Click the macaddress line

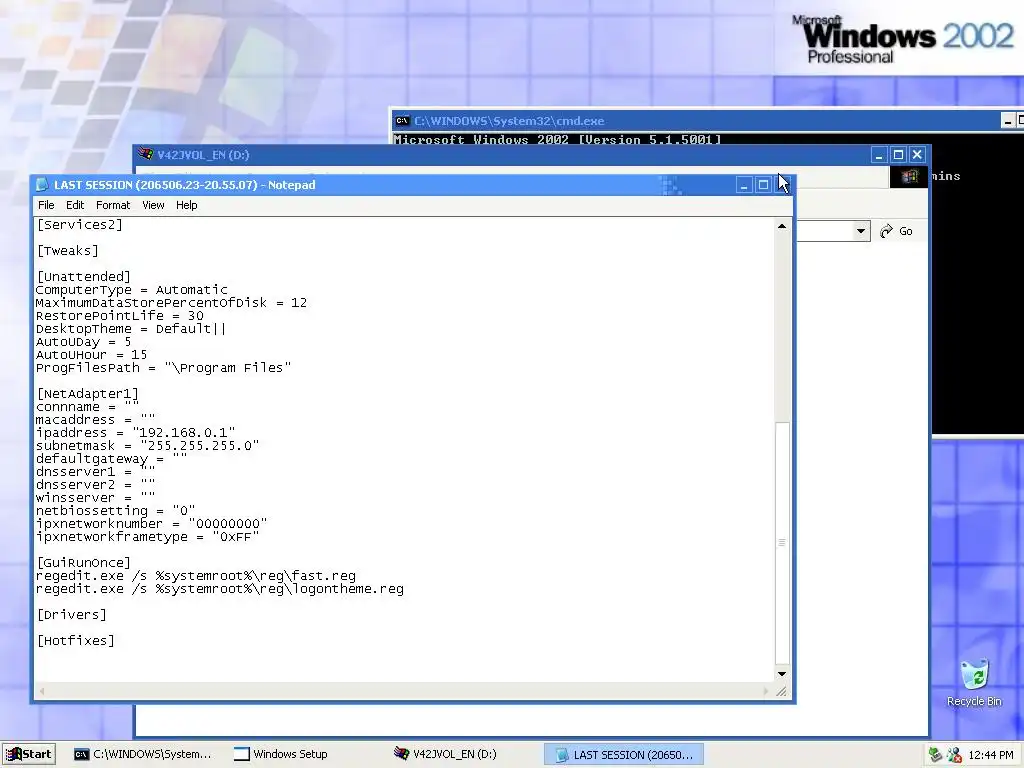tap(95, 420)
